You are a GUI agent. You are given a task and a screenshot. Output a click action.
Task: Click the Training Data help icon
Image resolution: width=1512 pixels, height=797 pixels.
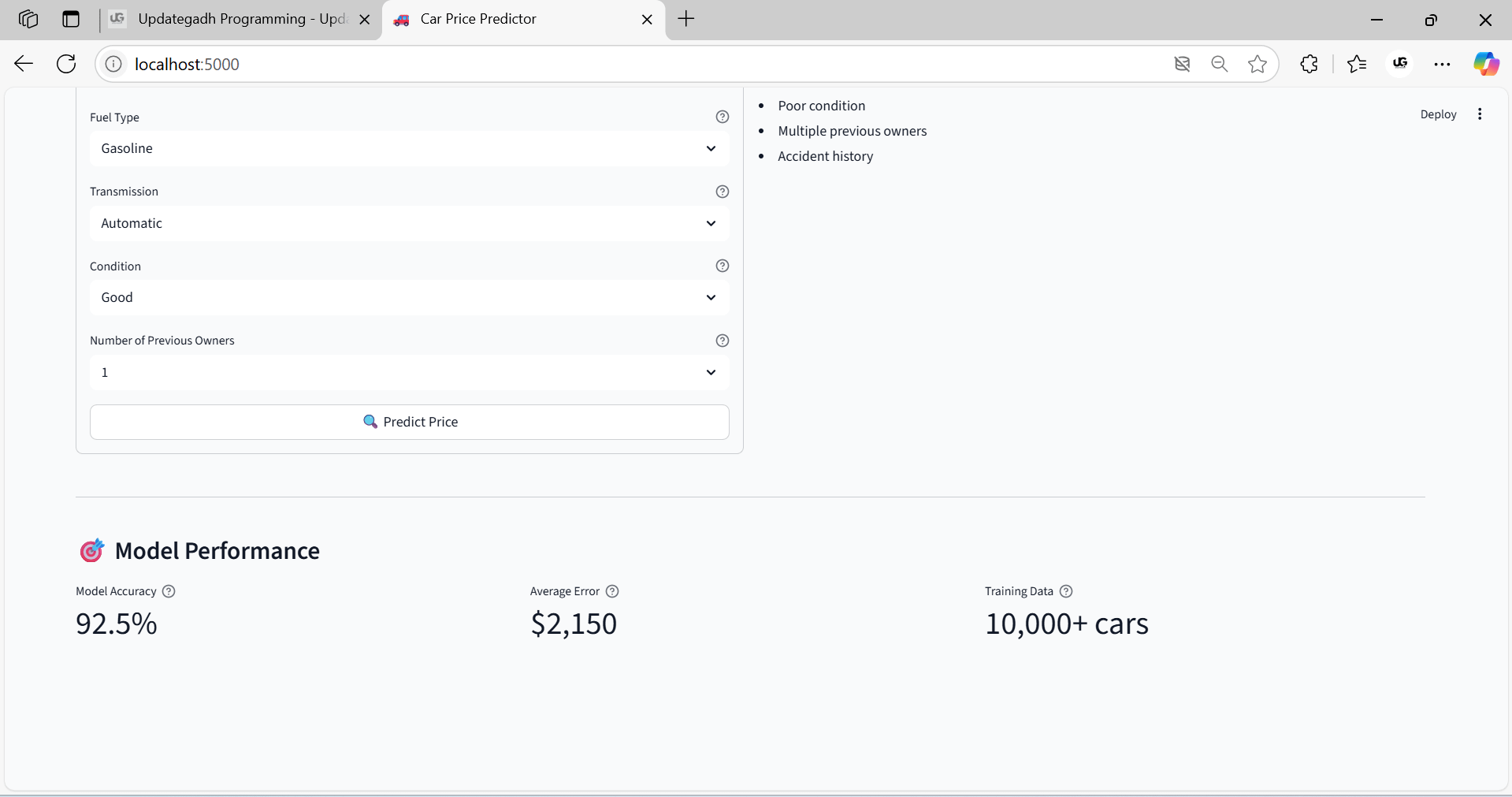(1066, 591)
